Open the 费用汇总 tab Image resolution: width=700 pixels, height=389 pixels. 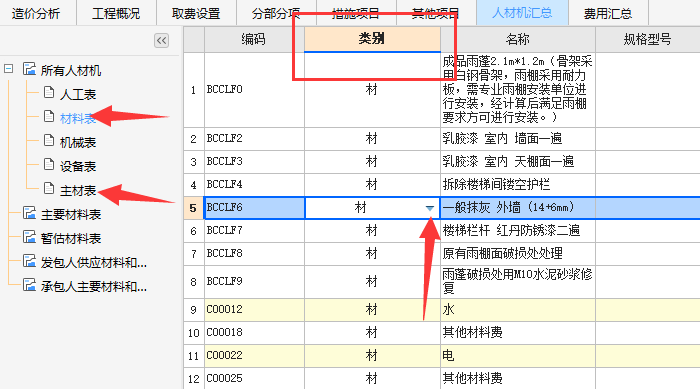coord(608,13)
